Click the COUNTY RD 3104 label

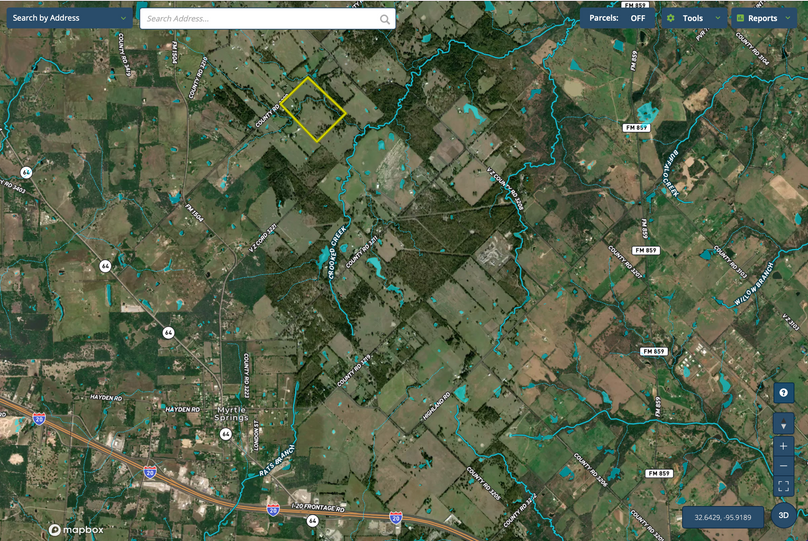(752, 48)
